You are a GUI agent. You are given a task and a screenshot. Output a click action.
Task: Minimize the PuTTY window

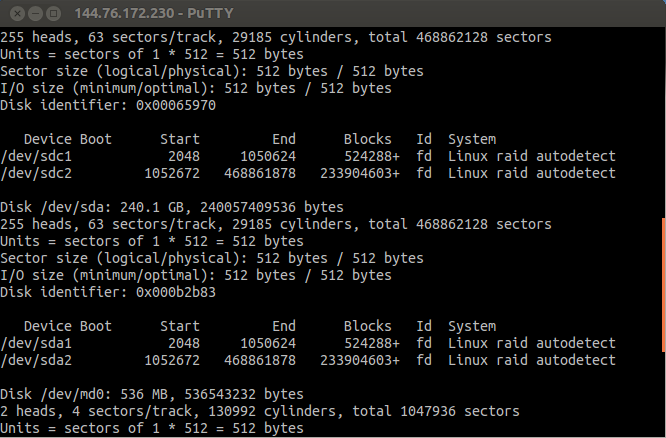click(x=35, y=14)
